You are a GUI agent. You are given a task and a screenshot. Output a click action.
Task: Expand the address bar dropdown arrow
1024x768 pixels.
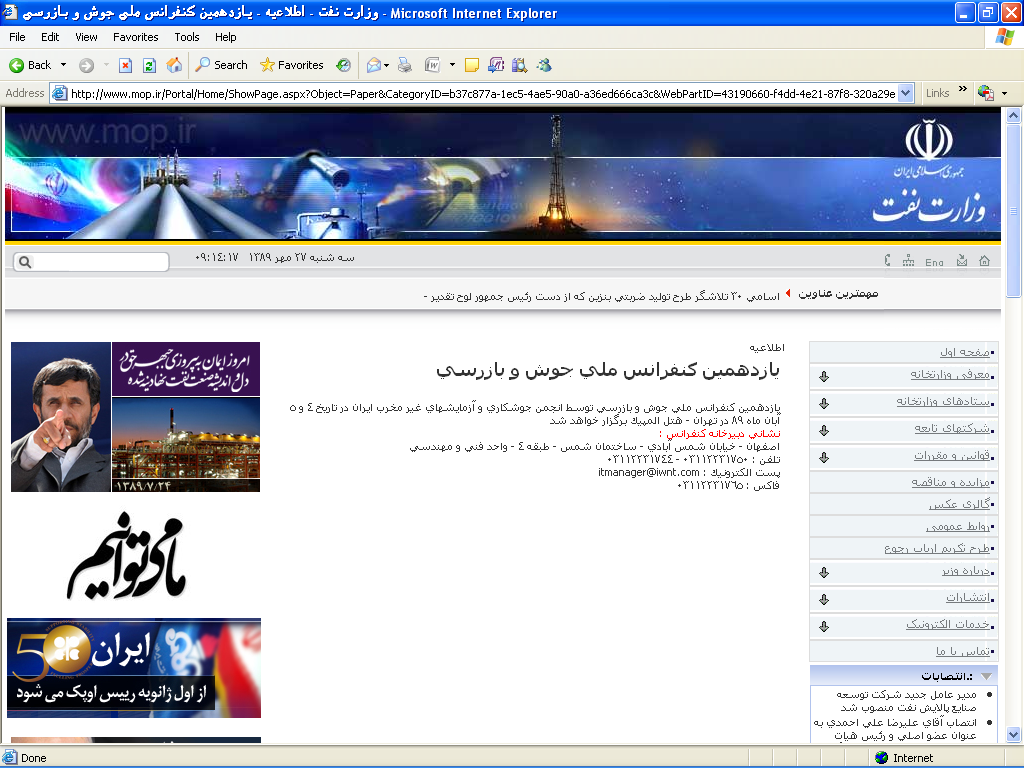[x=905, y=93]
